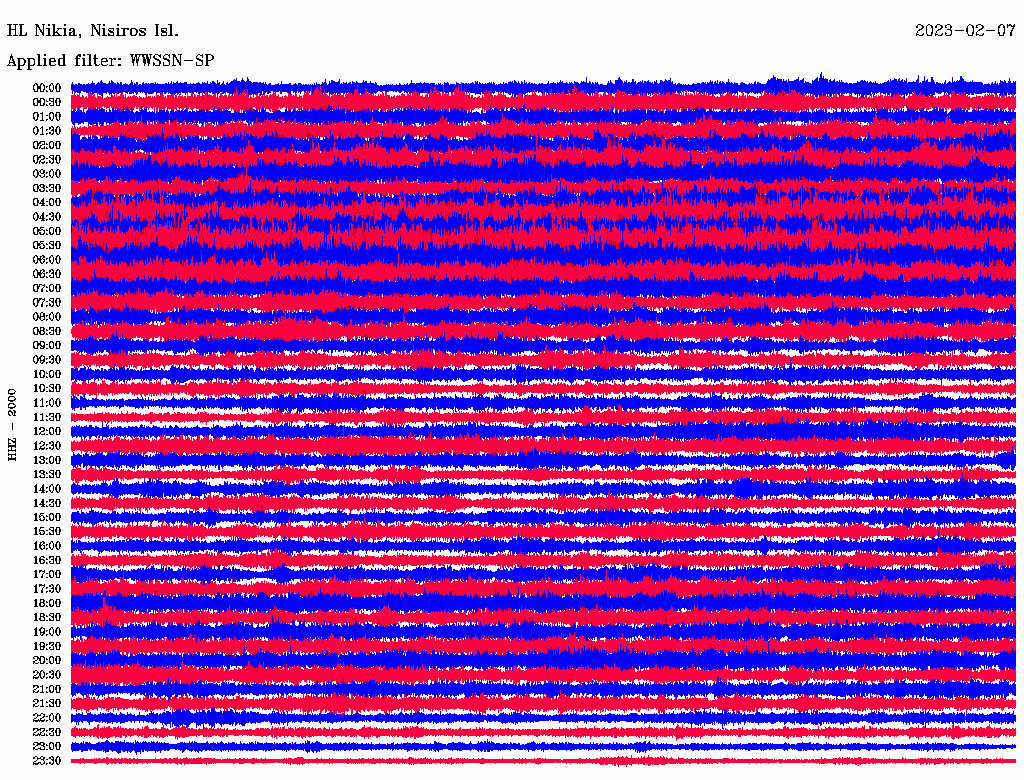Select the 13:00 time label
The height and width of the screenshot is (780, 1024).
(47, 460)
